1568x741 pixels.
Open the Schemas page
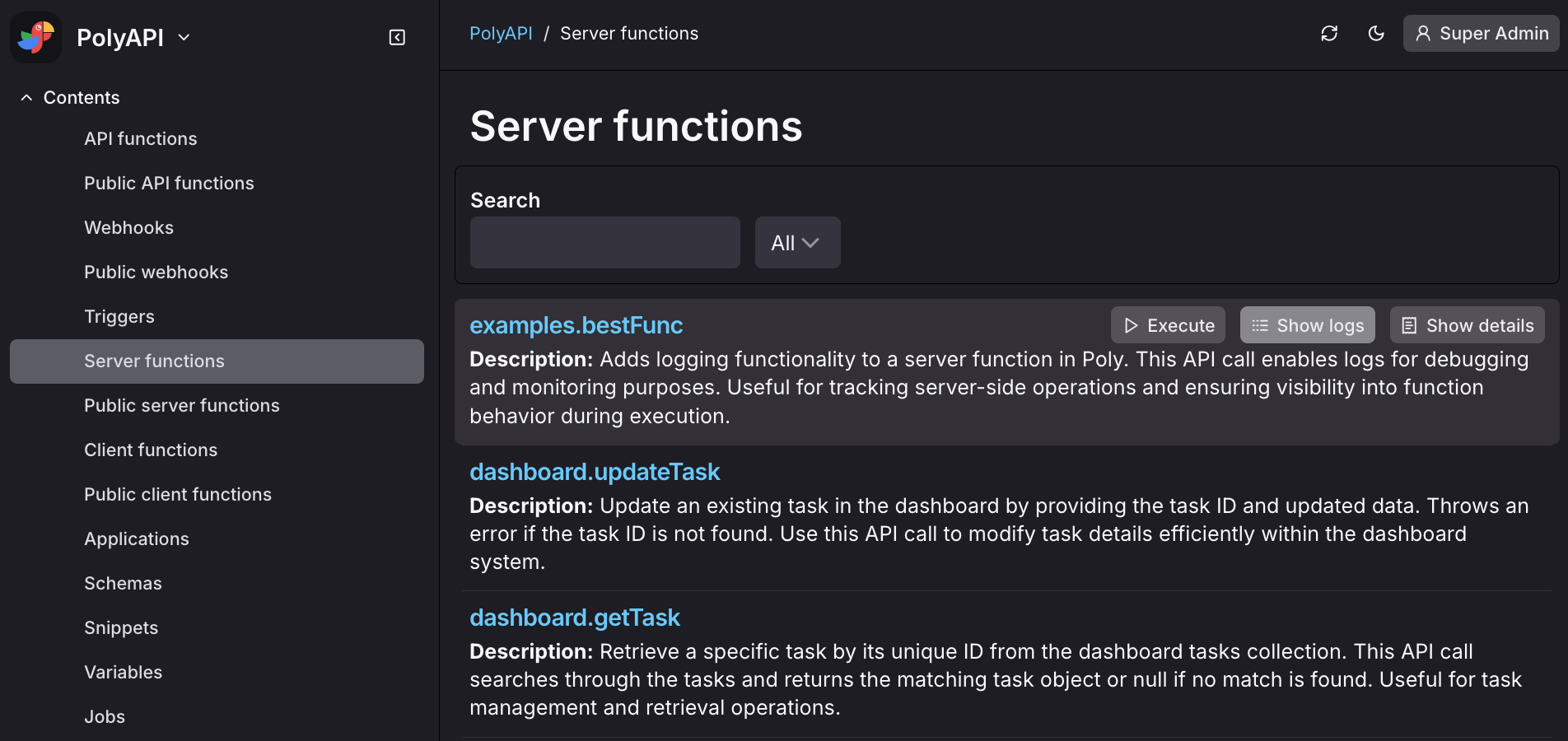coord(124,583)
